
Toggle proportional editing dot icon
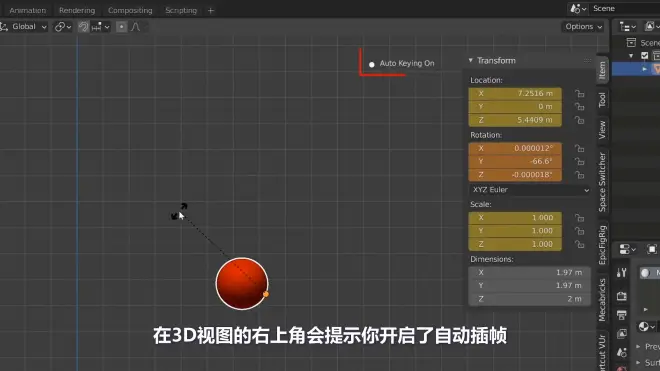tap(121, 27)
